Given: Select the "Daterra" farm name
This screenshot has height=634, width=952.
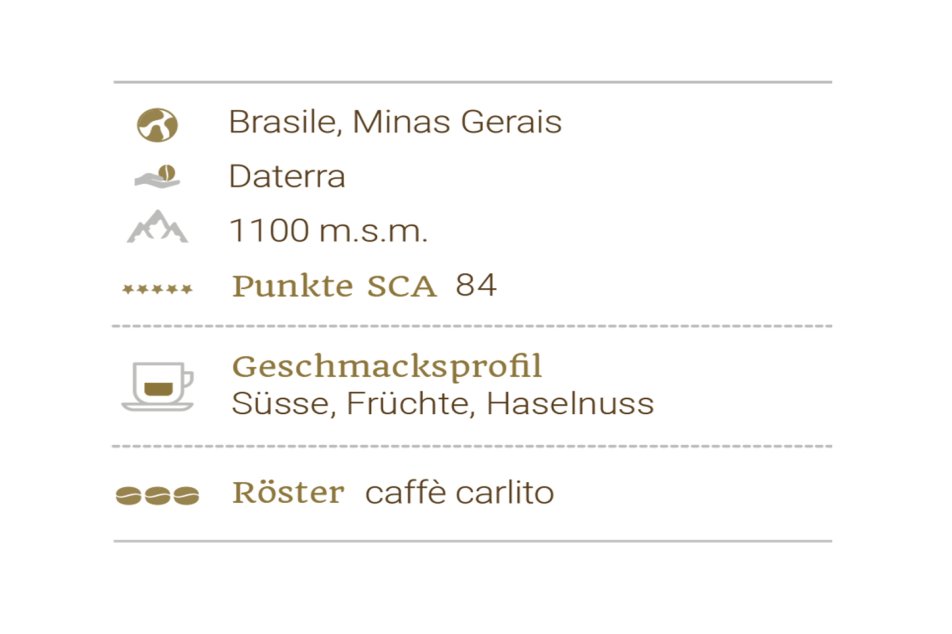Looking at the screenshot, I should pyautogui.click(x=287, y=177).
